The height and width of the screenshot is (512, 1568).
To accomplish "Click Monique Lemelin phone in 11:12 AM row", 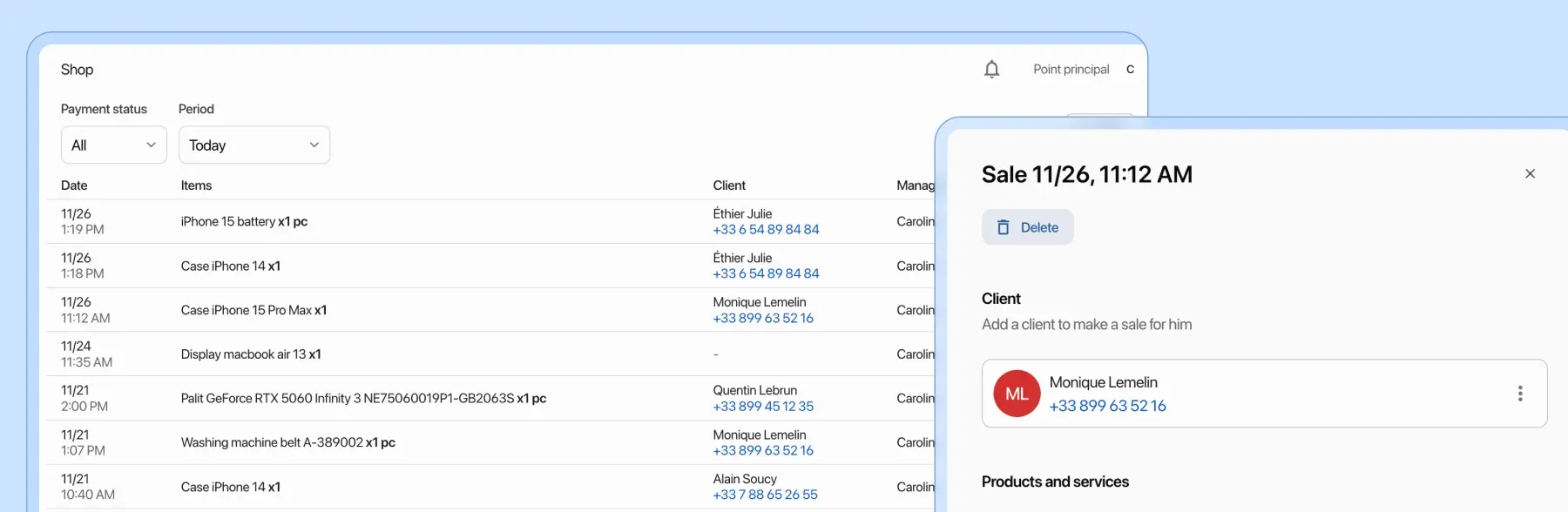I will click(x=763, y=318).
